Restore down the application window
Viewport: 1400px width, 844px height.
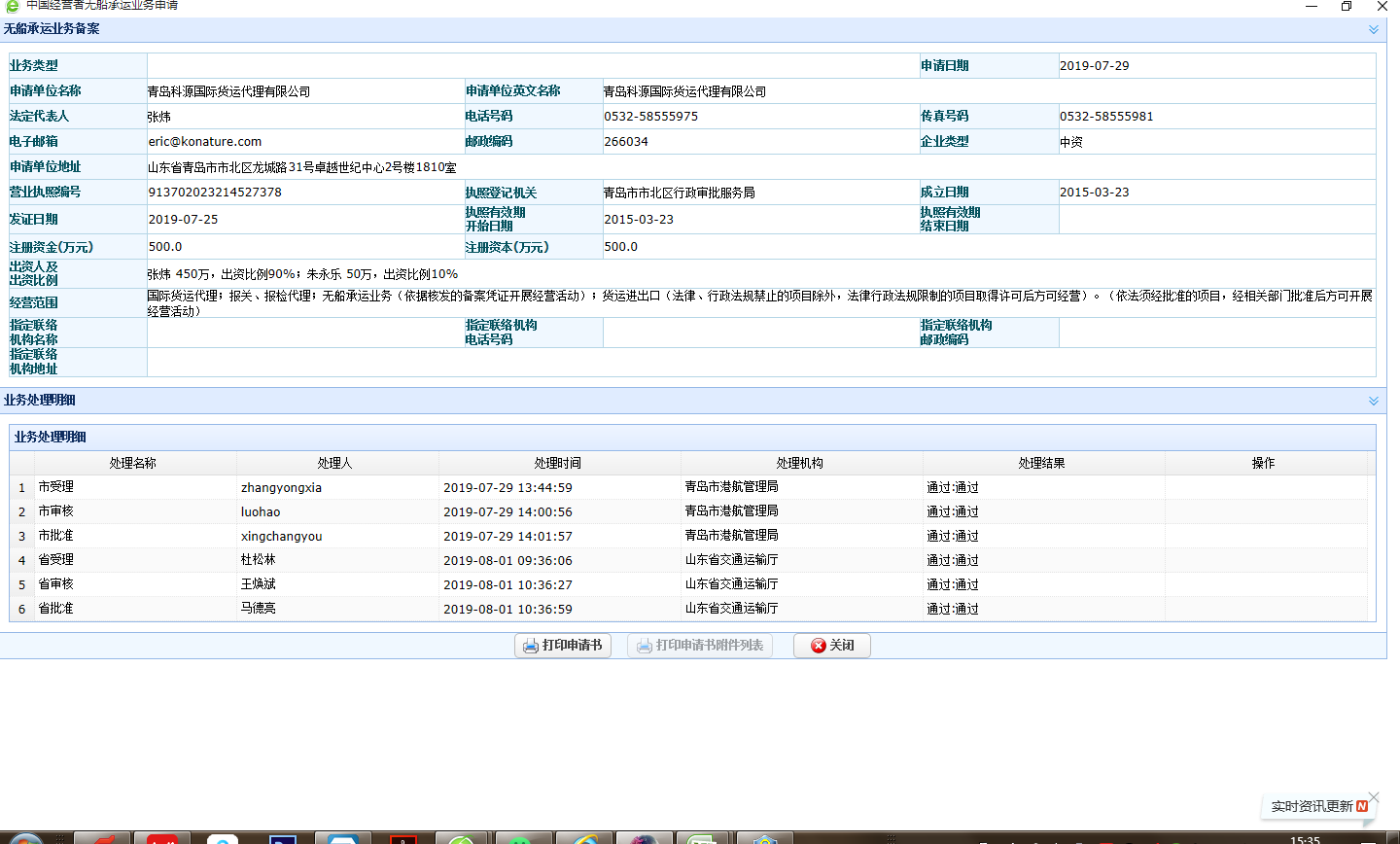[1347, 6]
